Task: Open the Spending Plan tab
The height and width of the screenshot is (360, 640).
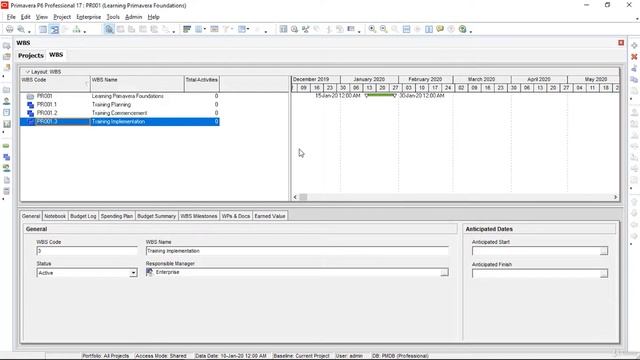Action: tap(117, 216)
